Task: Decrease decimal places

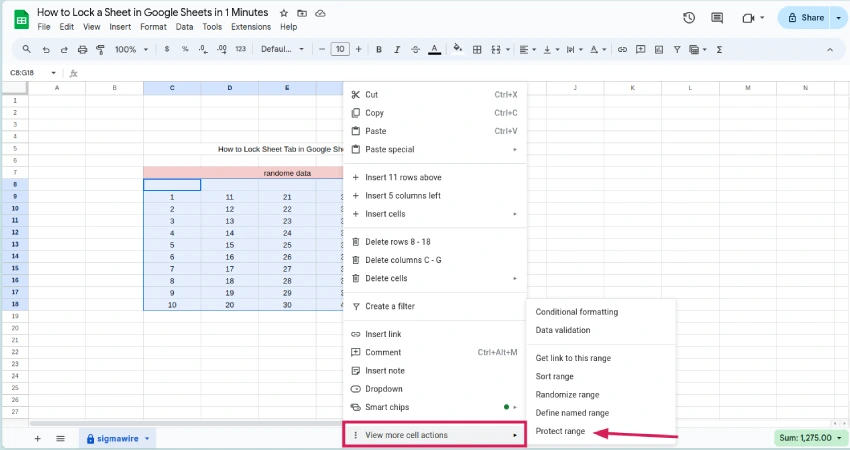Action: coord(203,49)
